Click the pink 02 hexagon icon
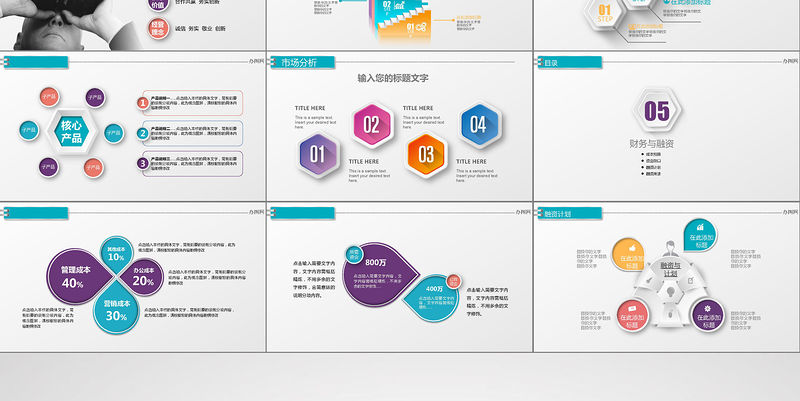 click(371, 125)
